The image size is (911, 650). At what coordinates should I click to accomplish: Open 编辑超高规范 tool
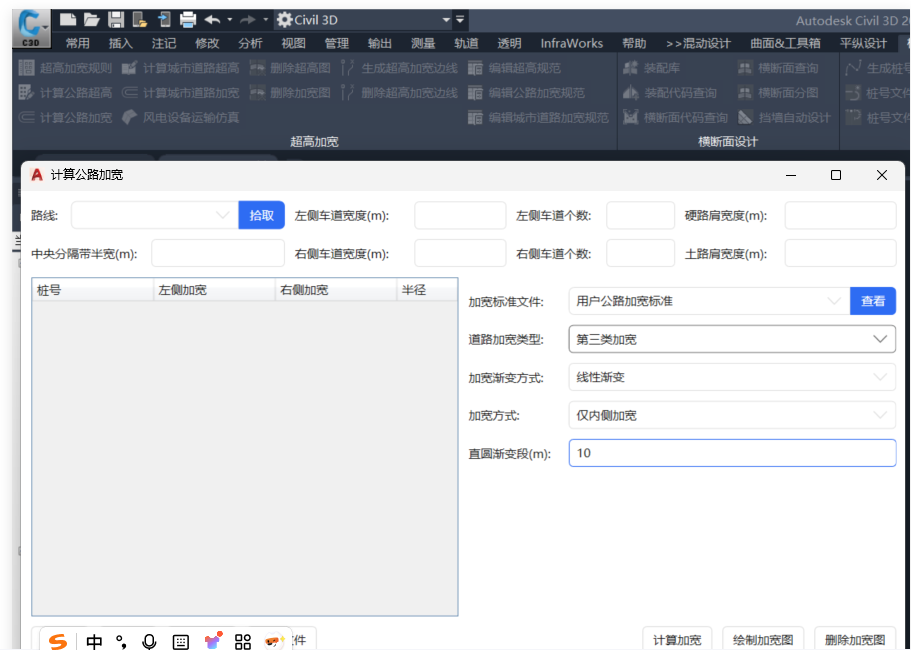514,68
